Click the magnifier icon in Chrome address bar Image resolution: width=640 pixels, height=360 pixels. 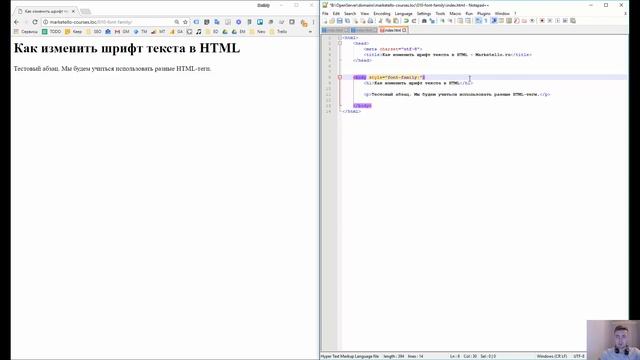(177, 22)
